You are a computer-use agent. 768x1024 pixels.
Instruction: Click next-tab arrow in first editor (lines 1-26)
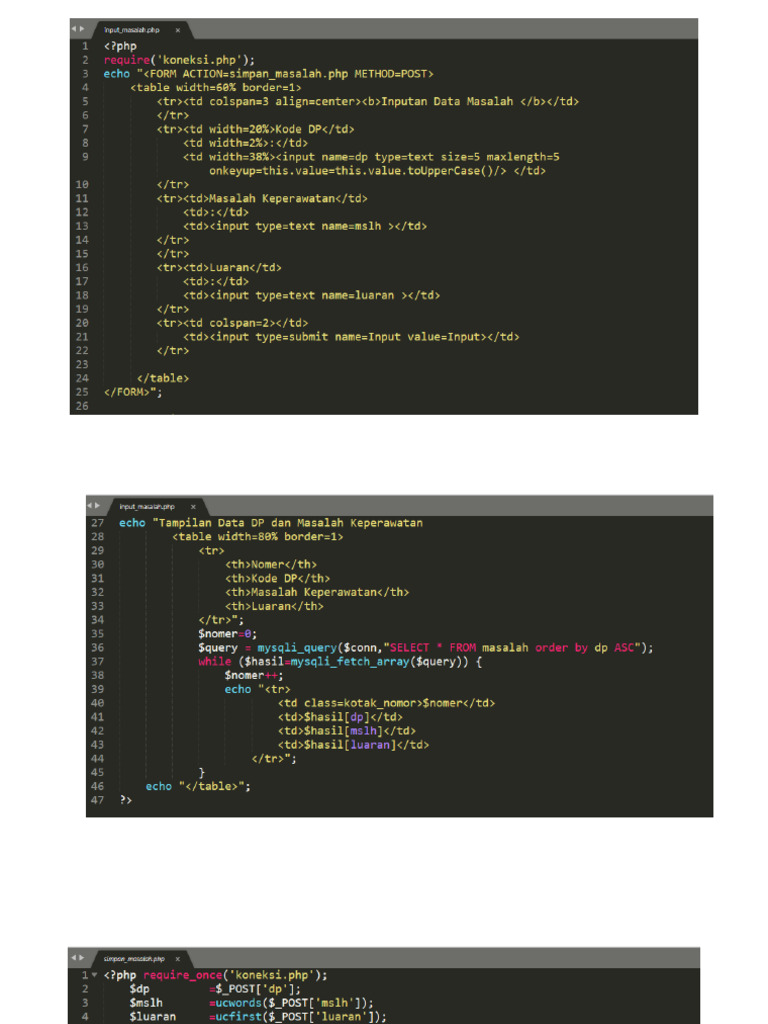point(82,29)
